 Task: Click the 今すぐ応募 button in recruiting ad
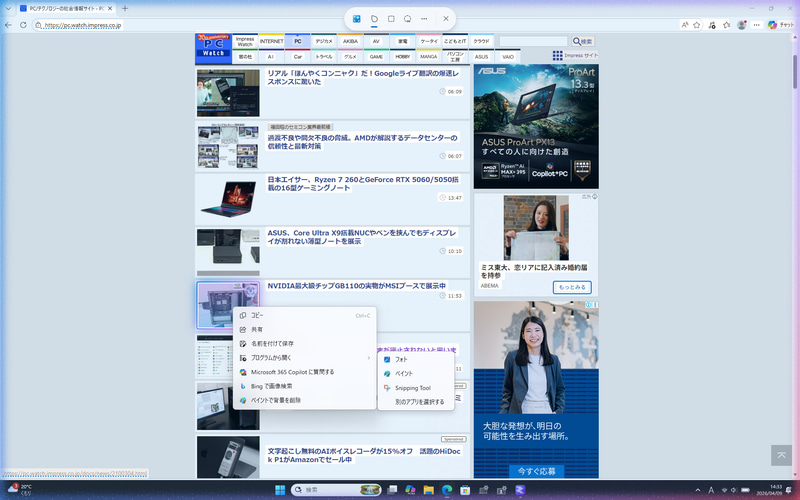[x=536, y=471]
